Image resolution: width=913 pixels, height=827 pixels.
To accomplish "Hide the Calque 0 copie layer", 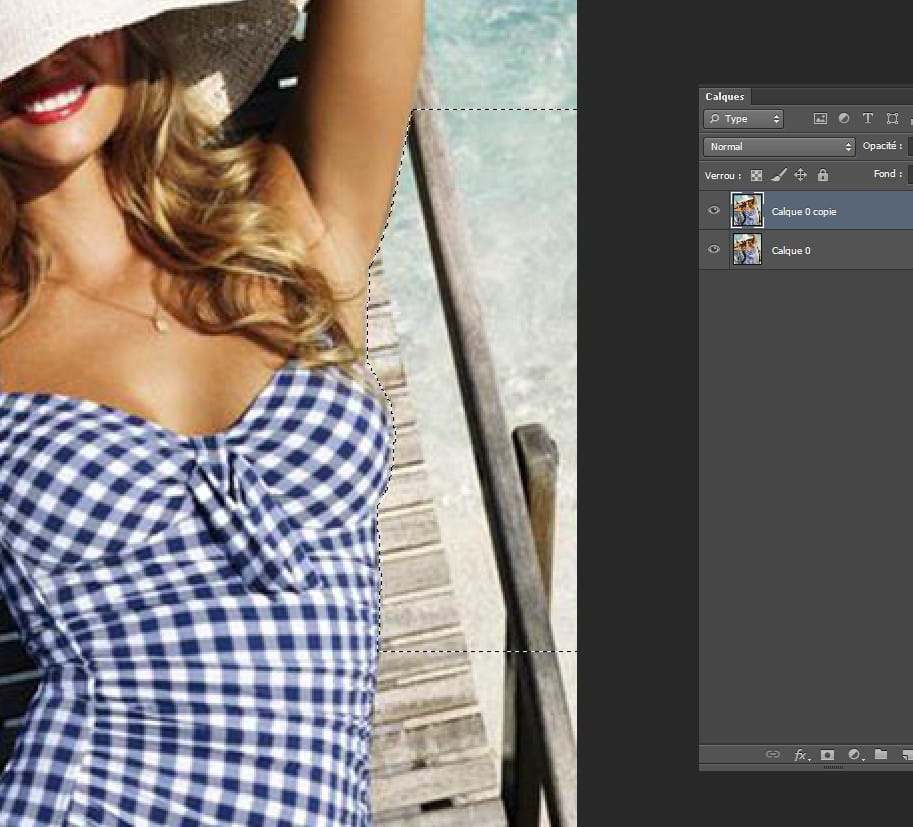I will click(x=714, y=211).
